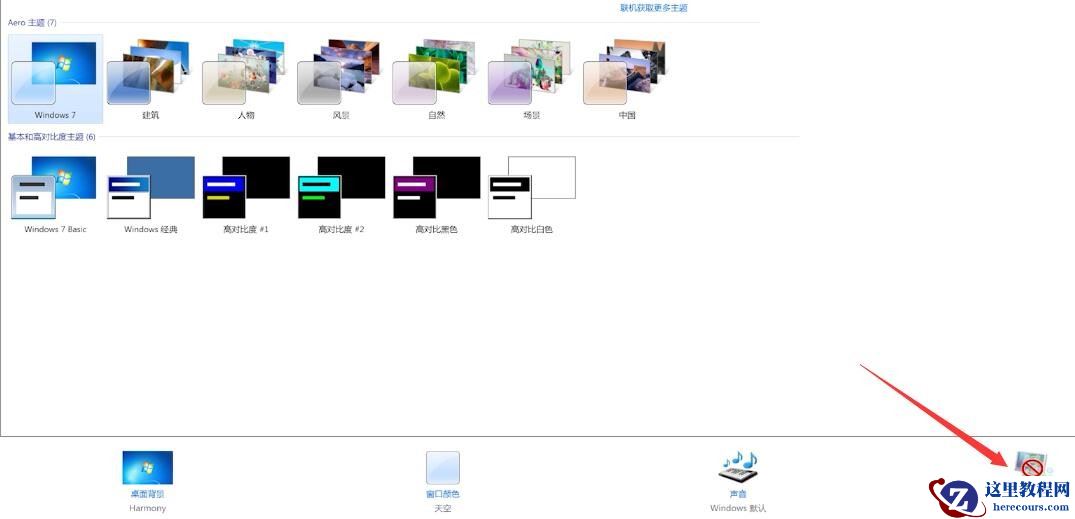Screen dimensions: 1075x519
Task: Apply the 高对比黑色 theme
Action: click(x=436, y=195)
